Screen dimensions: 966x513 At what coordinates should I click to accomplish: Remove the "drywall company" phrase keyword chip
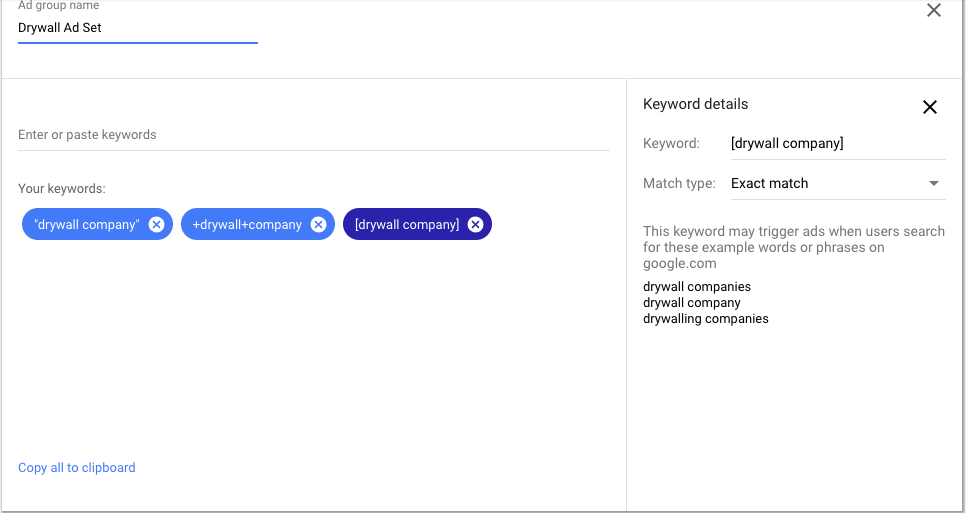pos(156,225)
